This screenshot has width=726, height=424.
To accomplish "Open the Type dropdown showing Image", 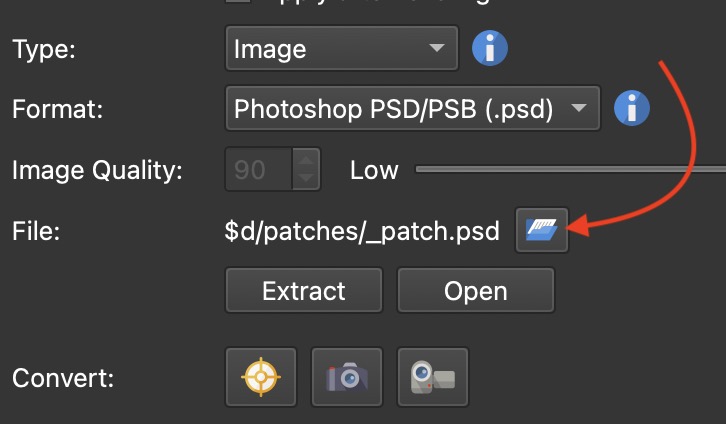I will click(x=341, y=48).
